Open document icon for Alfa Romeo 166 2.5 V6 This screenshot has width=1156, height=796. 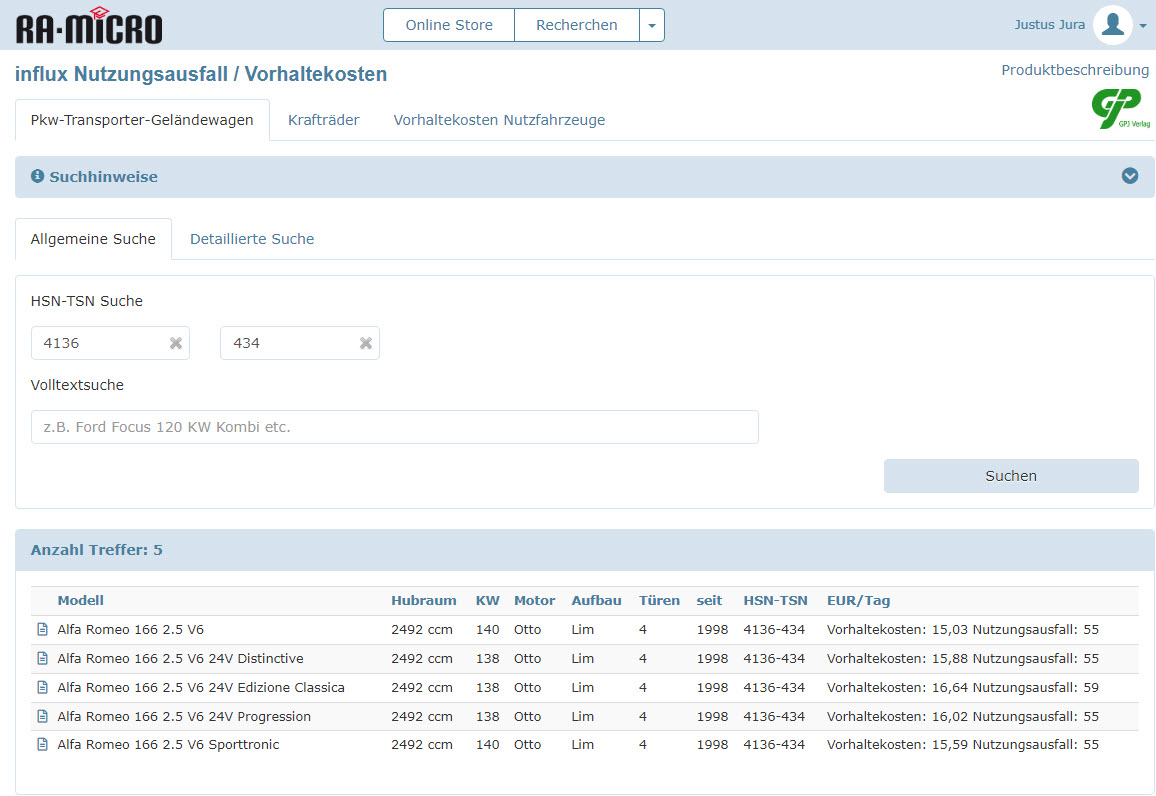pyautogui.click(x=42, y=629)
